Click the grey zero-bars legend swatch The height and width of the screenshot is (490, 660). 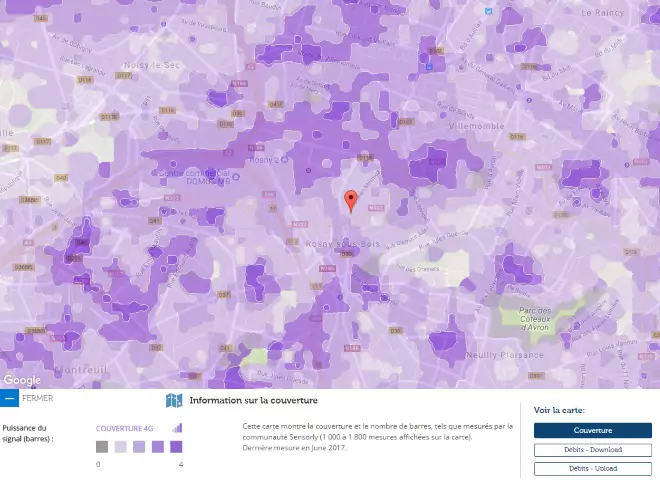point(102,447)
